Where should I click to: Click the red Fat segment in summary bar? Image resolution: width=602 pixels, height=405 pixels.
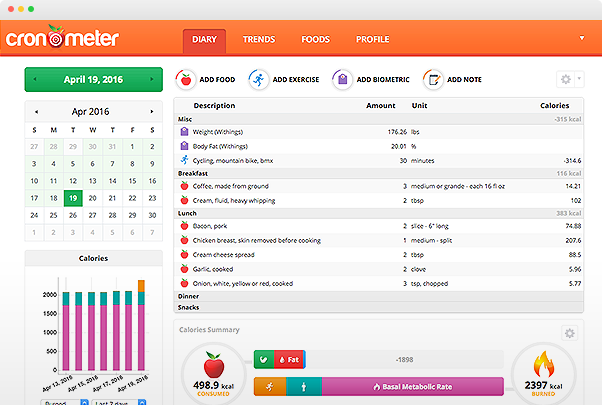[x=288, y=359]
